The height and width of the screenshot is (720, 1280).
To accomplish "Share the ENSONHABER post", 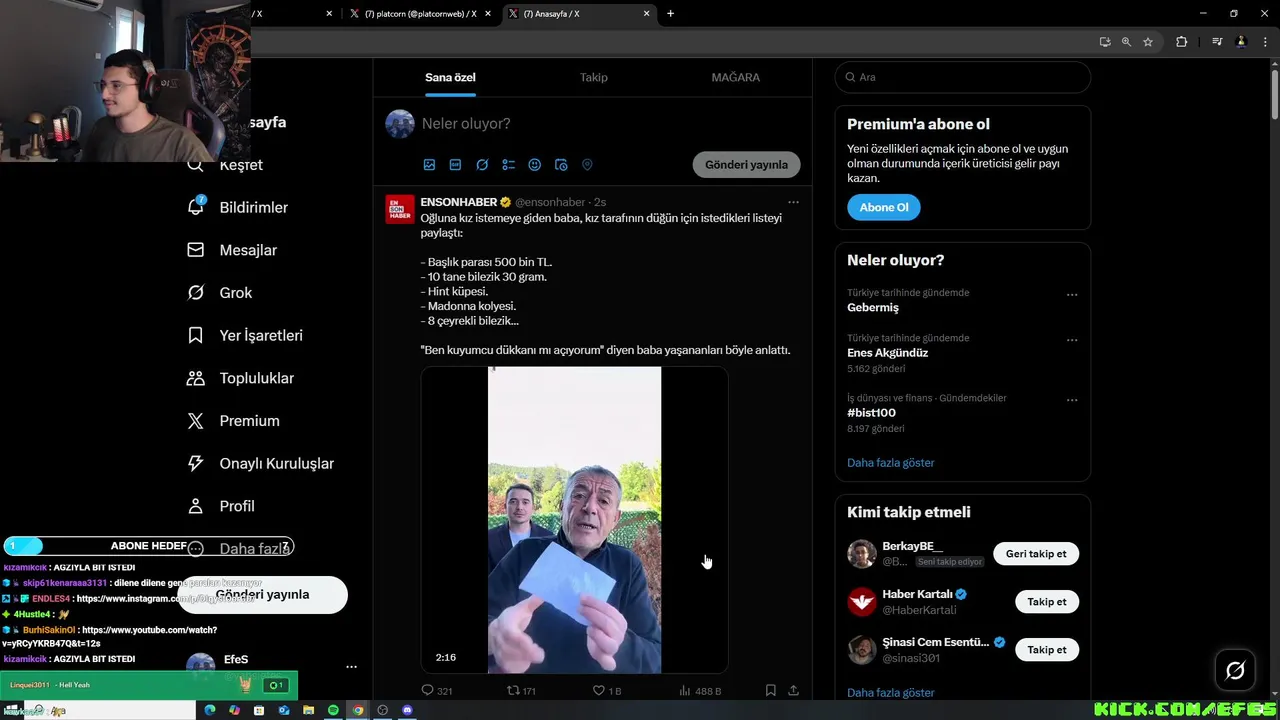I will (793, 690).
